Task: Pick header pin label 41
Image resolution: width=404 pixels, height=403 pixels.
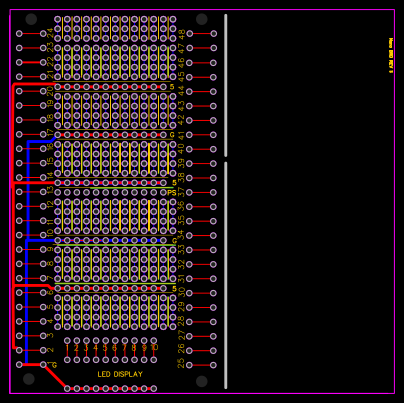Action: tap(181, 135)
